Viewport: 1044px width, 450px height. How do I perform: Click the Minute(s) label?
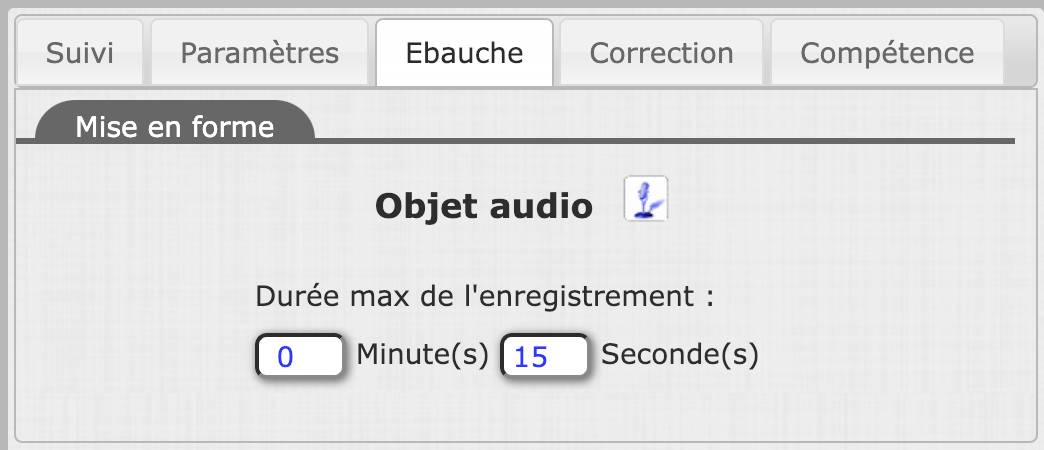pos(423,354)
